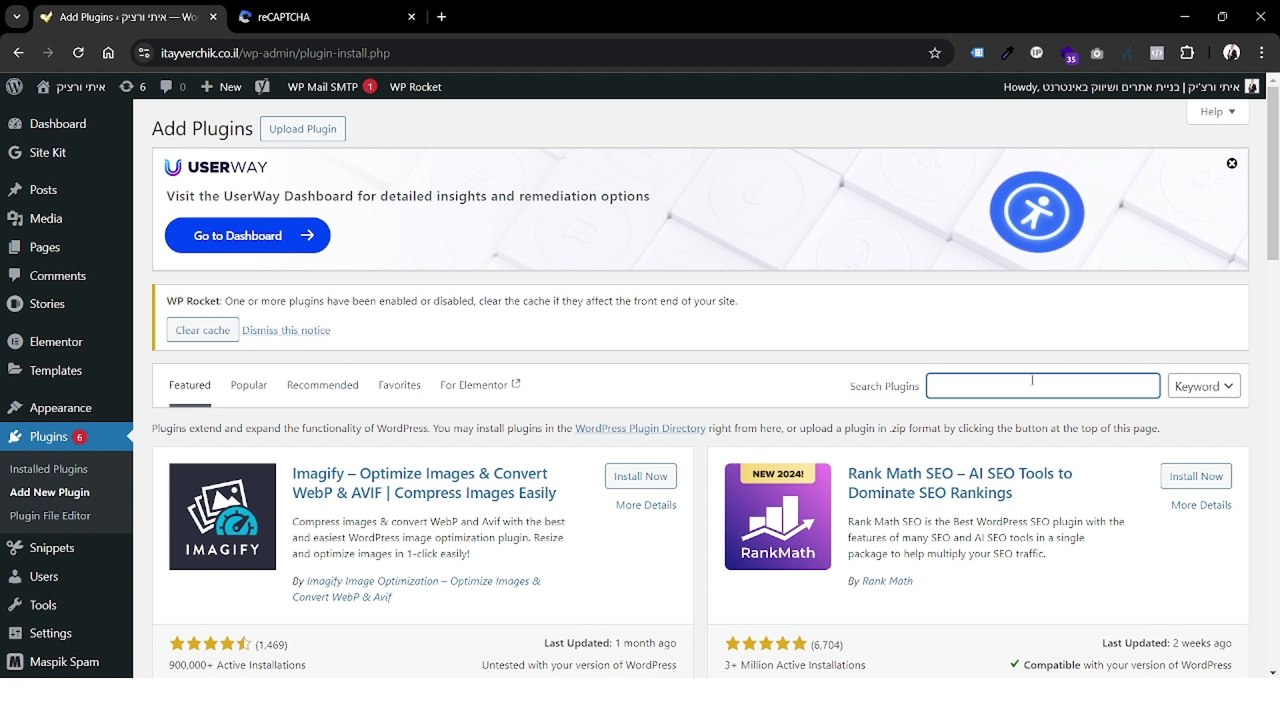The width and height of the screenshot is (1280, 720).
Task: Click the browser address bar URL
Action: (275, 53)
